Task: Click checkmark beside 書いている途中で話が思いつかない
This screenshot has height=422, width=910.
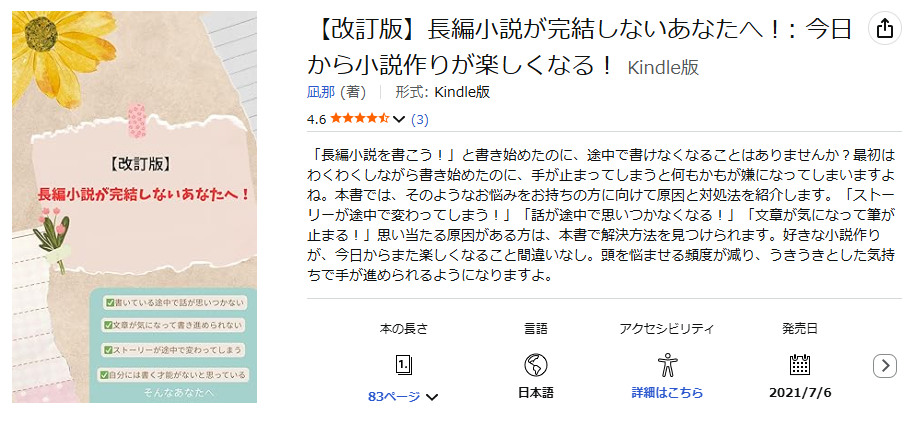Action: click(109, 302)
